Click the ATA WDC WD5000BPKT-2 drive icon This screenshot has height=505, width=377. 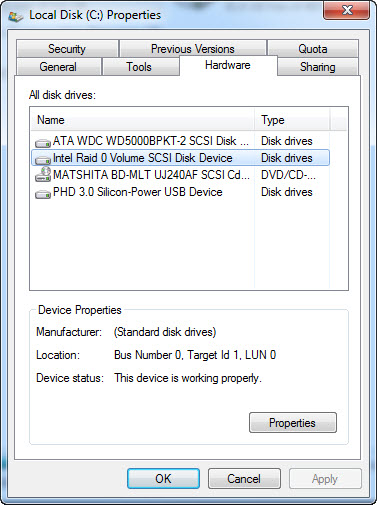point(43,143)
